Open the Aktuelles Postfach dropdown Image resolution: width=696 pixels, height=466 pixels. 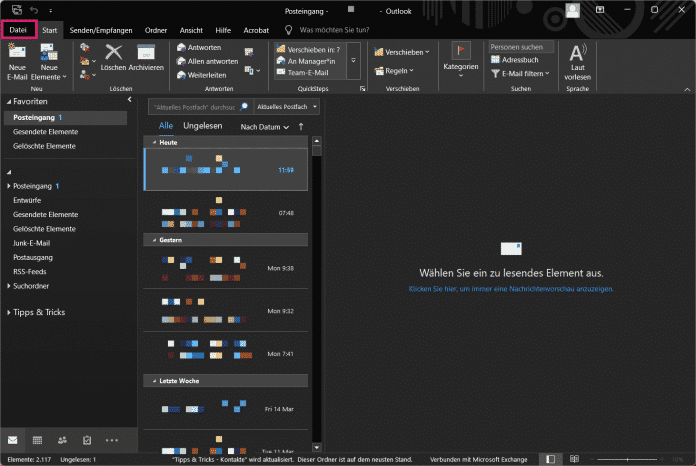pyautogui.click(x=286, y=106)
